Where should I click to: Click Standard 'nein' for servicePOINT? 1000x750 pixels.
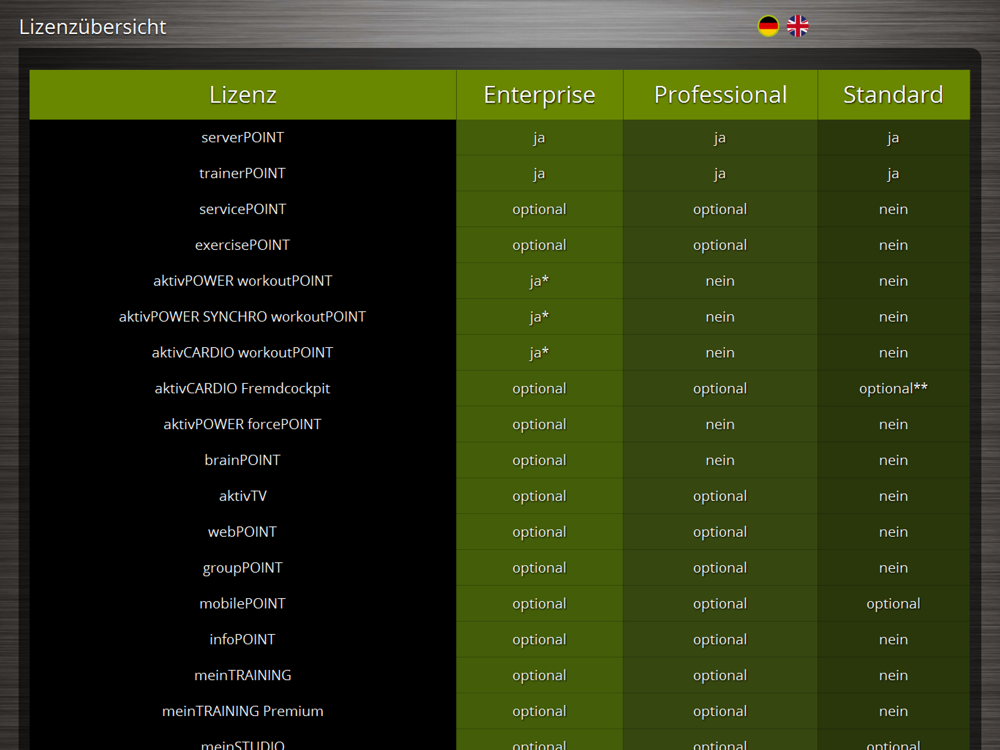point(893,209)
